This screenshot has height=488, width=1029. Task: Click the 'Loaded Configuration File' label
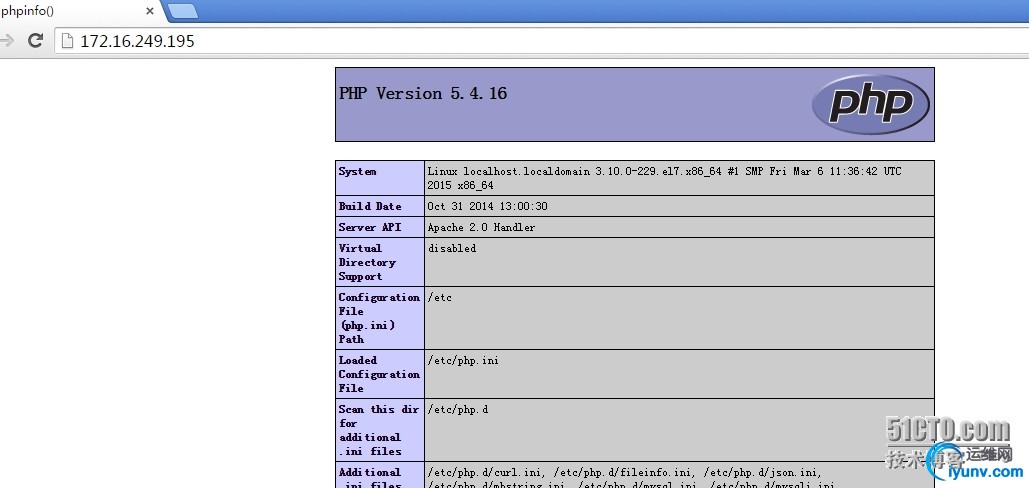click(379, 374)
